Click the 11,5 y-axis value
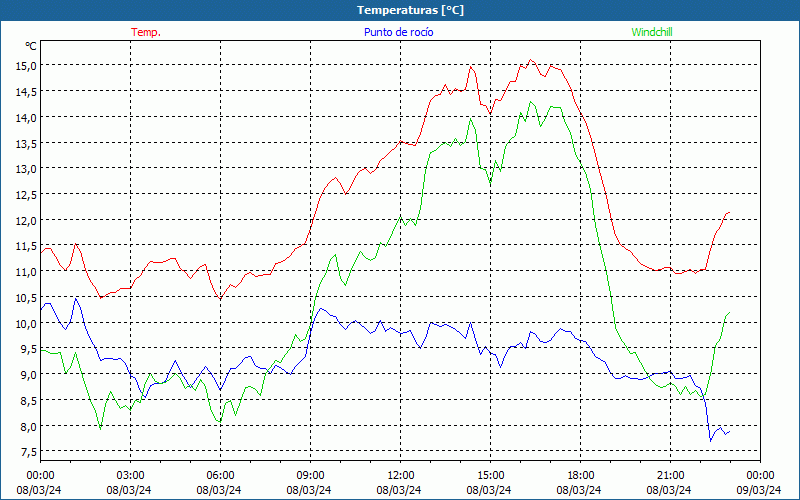The height and width of the screenshot is (500, 800). point(26,246)
